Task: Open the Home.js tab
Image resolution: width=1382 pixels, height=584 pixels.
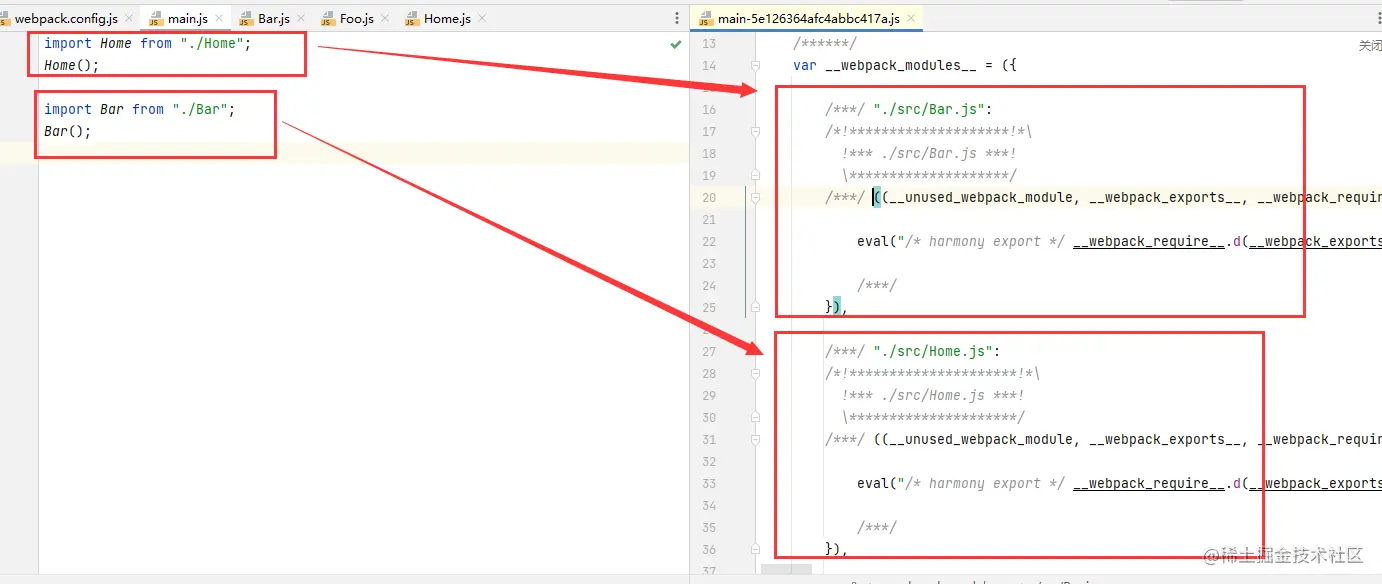Action: point(447,18)
